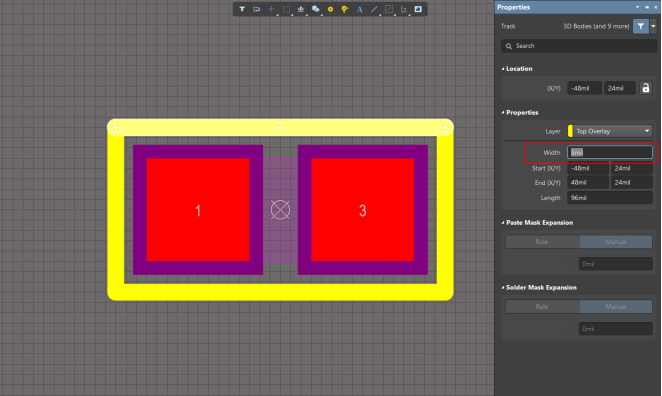The image size is (662, 396).
Task: Enable the Paste Mask Expansion checkbox
Action: pyautogui.click(x=572, y=264)
